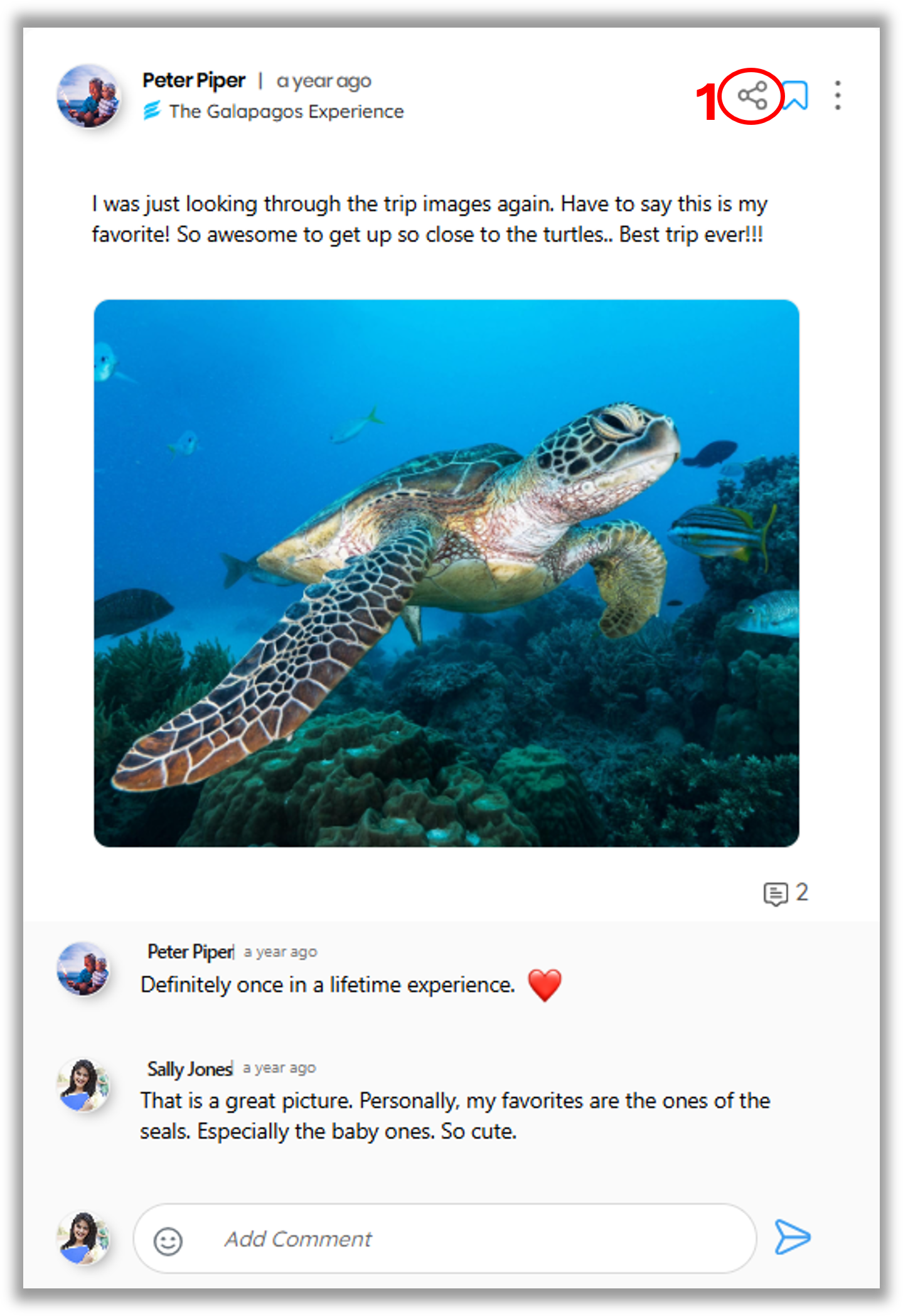Click the red heart emoji in comment
The height and width of the screenshot is (1316, 903).
coord(544,985)
